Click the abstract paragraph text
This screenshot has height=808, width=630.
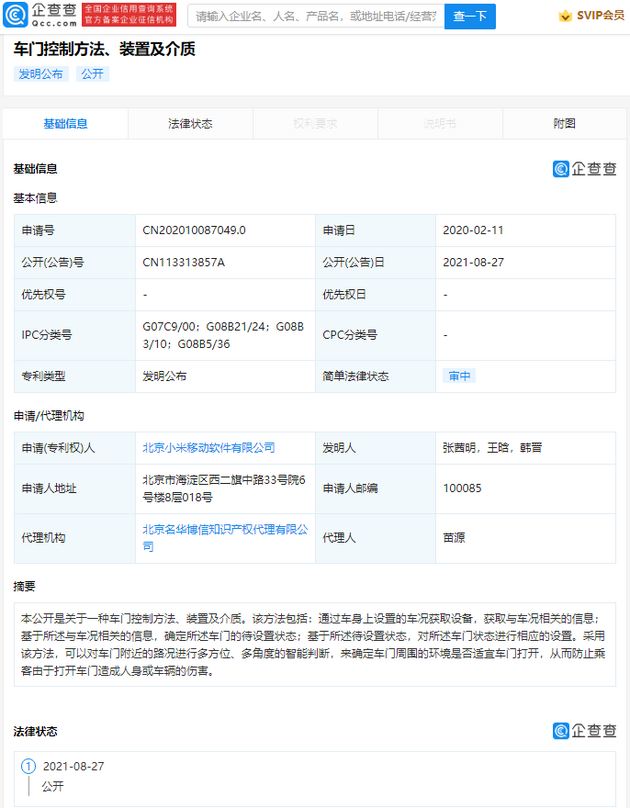click(313, 645)
